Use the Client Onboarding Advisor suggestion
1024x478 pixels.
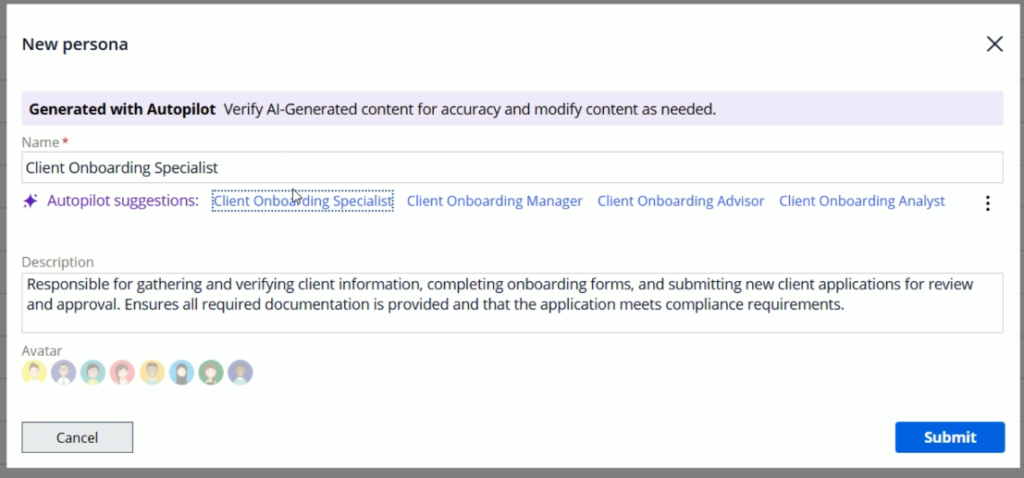tap(680, 201)
